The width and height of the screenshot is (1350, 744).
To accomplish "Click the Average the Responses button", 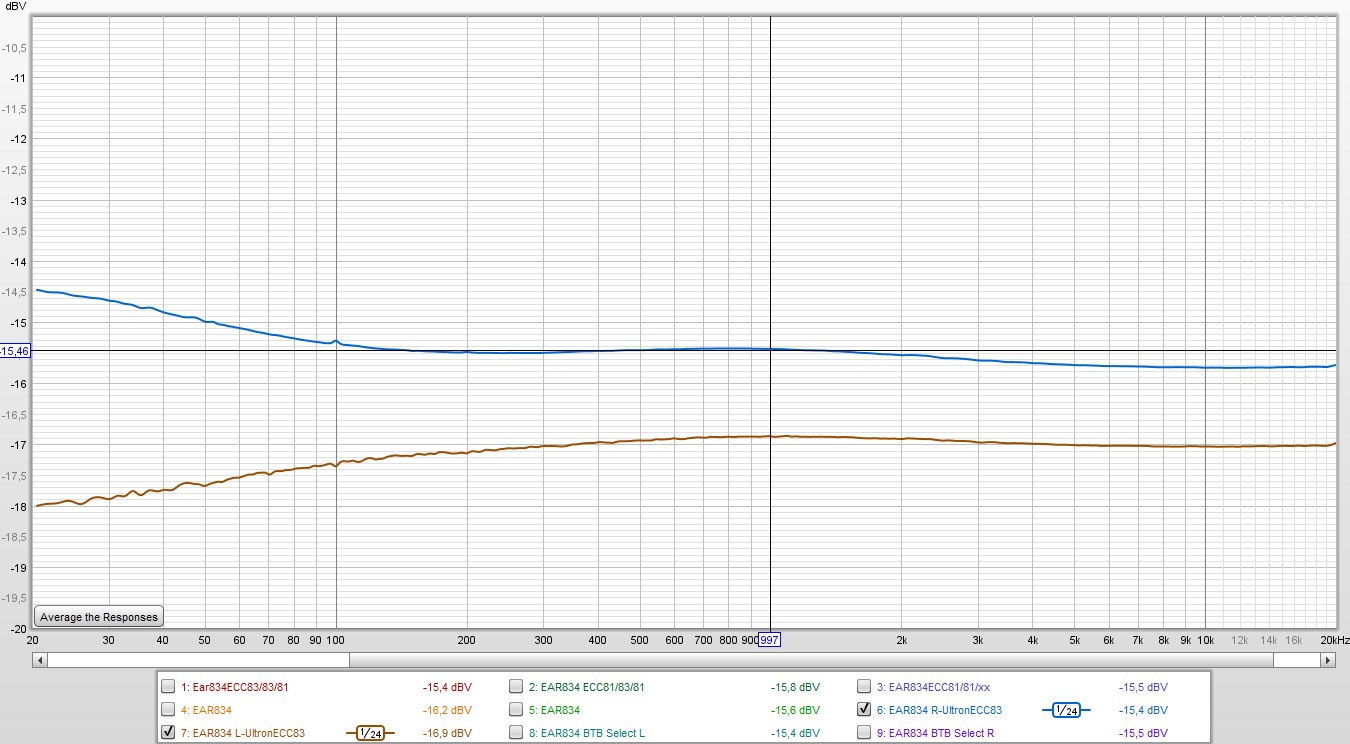I will pos(98,617).
